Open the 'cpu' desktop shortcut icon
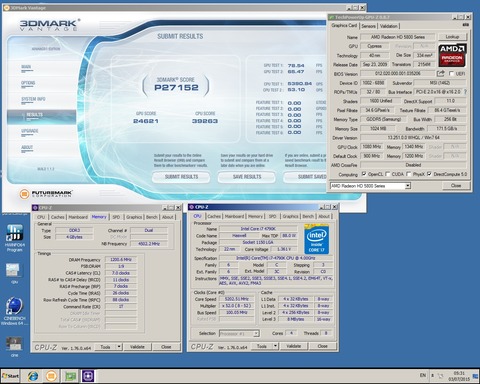The width and height of the screenshot is (480, 384). pyautogui.click(x=14, y=273)
